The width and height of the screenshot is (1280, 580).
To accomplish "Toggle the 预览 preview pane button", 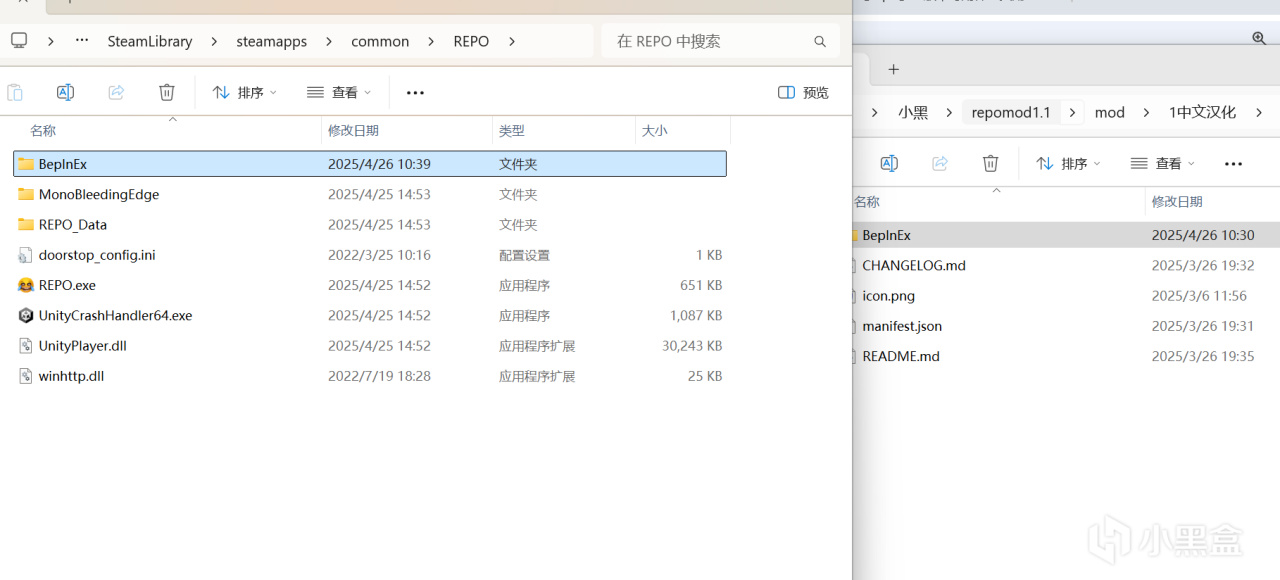I will click(x=803, y=92).
